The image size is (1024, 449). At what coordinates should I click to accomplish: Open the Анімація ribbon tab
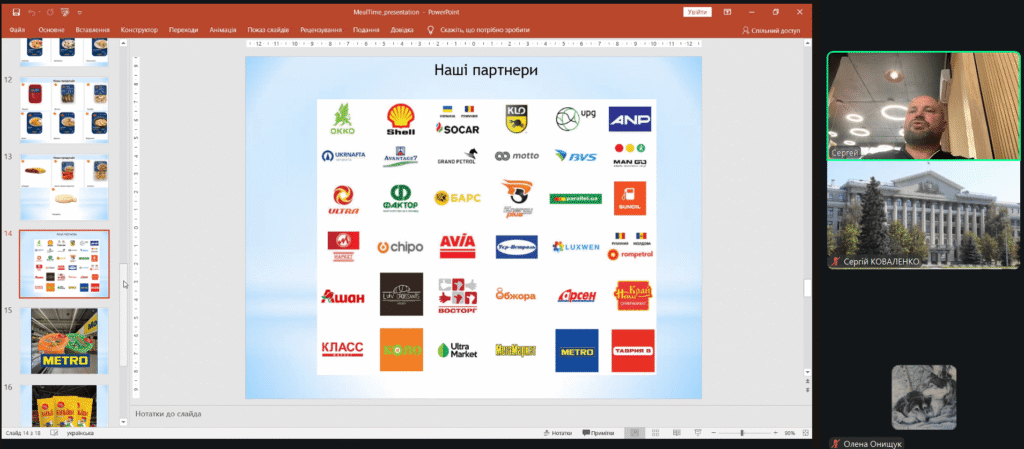tap(230, 30)
